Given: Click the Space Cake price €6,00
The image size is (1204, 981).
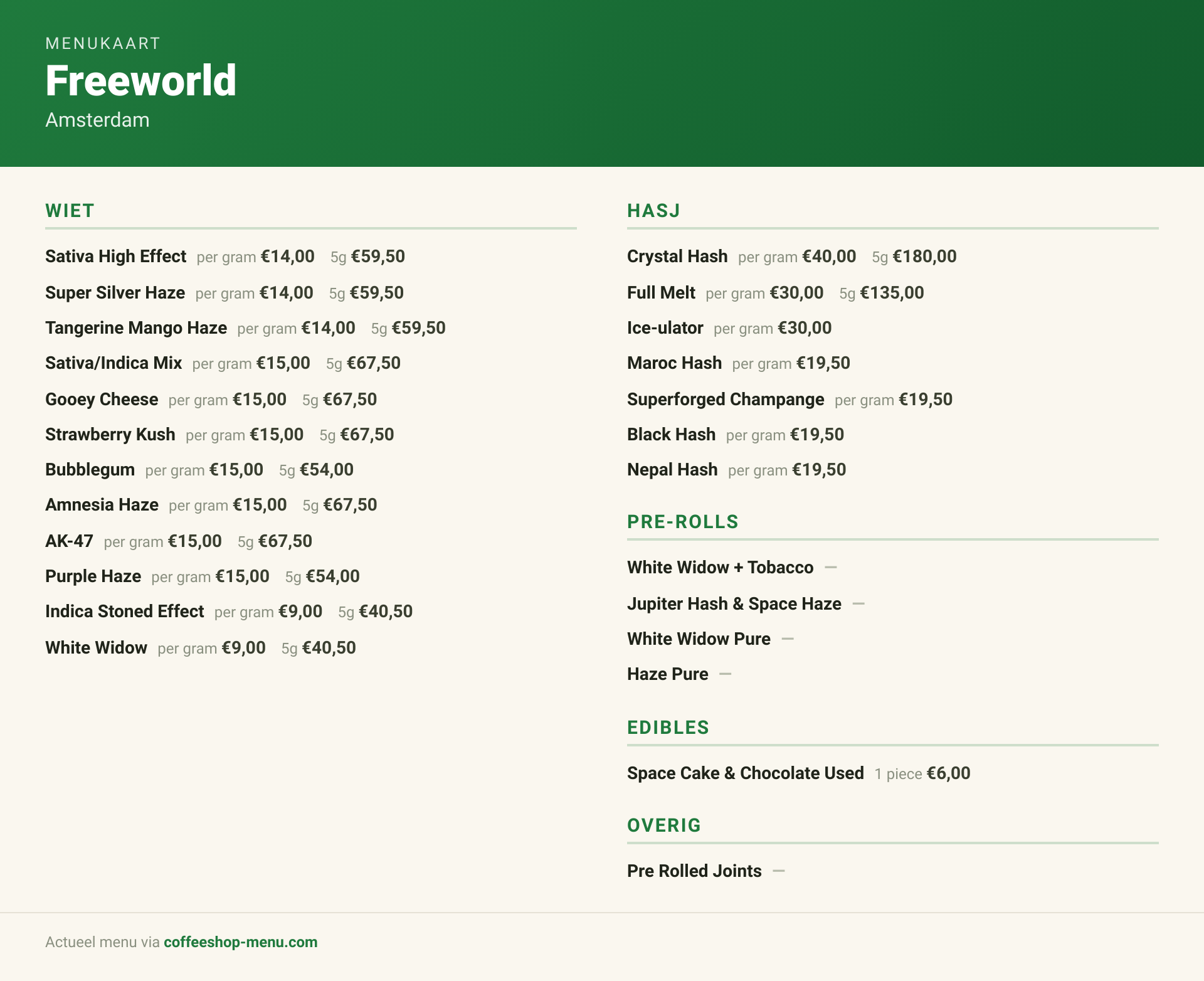Looking at the screenshot, I should coord(948,773).
